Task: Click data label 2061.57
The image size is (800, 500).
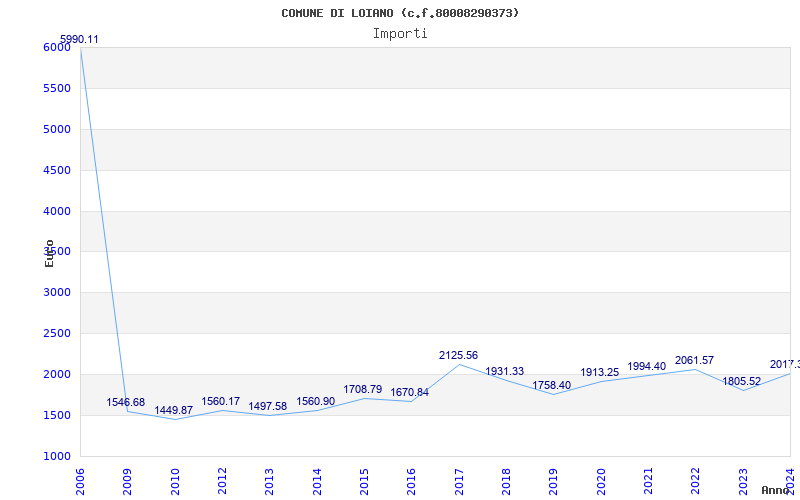Action: point(694,360)
